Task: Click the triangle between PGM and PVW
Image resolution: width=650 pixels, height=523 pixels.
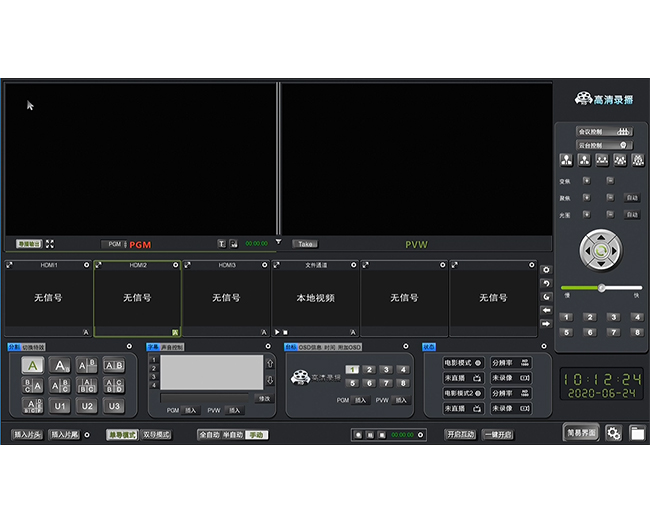Action: click(279, 242)
